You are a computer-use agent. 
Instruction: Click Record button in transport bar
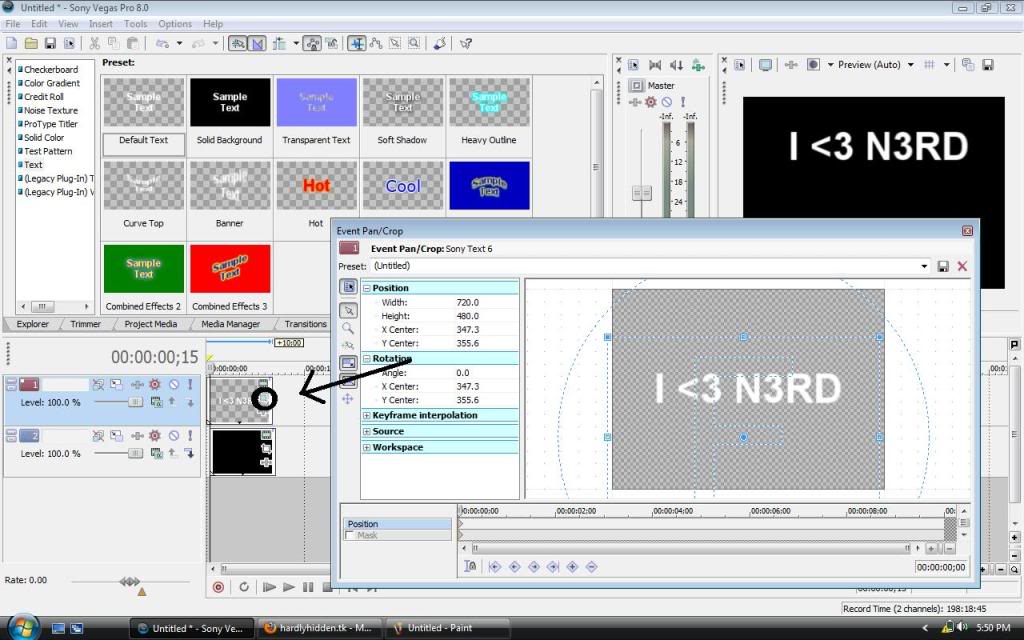tap(218, 587)
